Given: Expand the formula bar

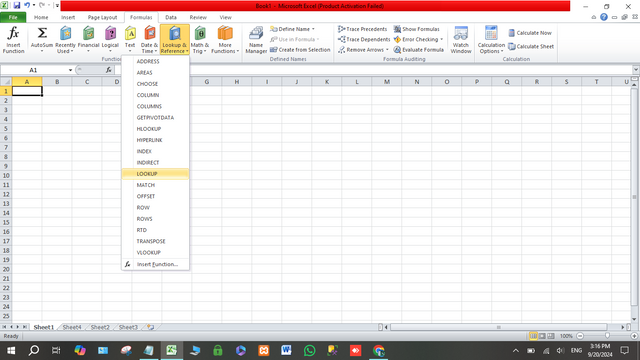Looking at the screenshot, I should 636,70.
